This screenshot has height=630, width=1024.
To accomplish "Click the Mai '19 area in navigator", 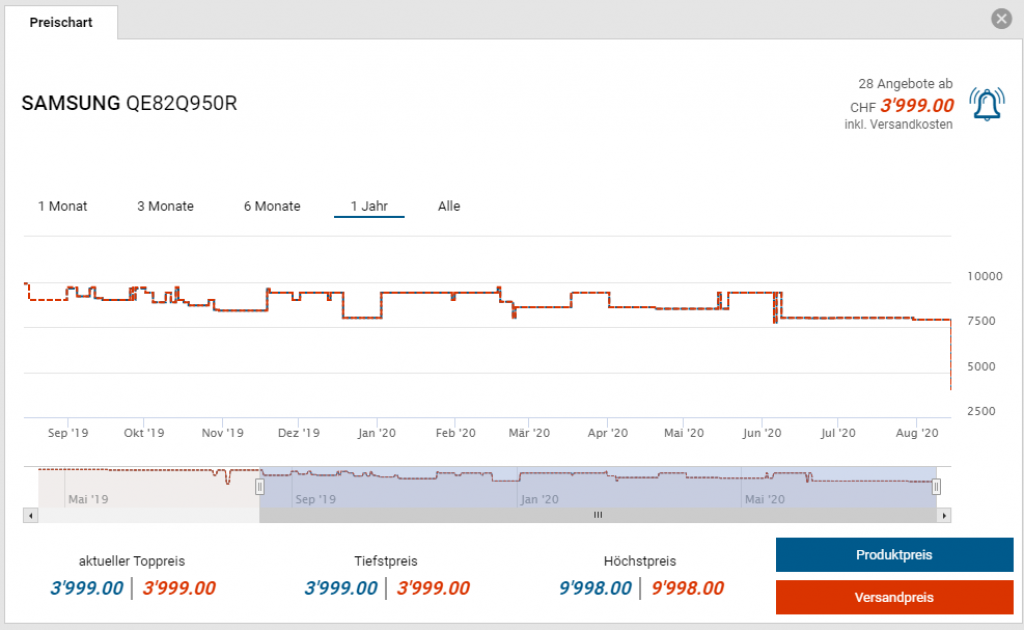I will tap(86, 497).
